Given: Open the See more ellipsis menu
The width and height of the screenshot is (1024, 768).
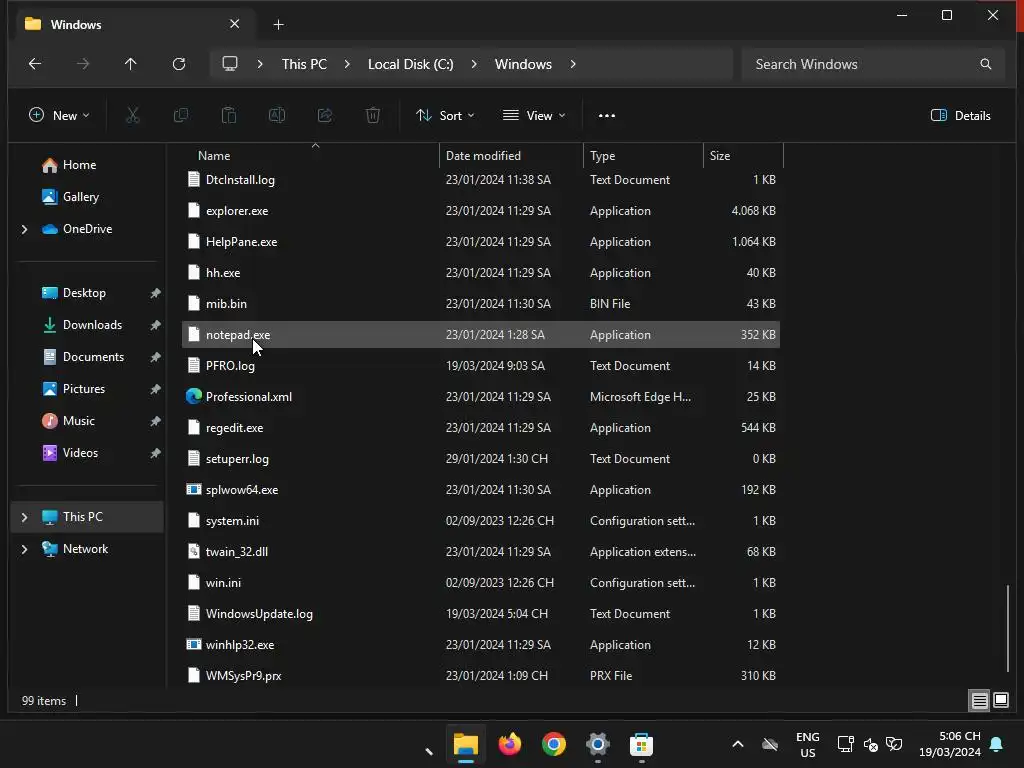Looking at the screenshot, I should 607,116.
